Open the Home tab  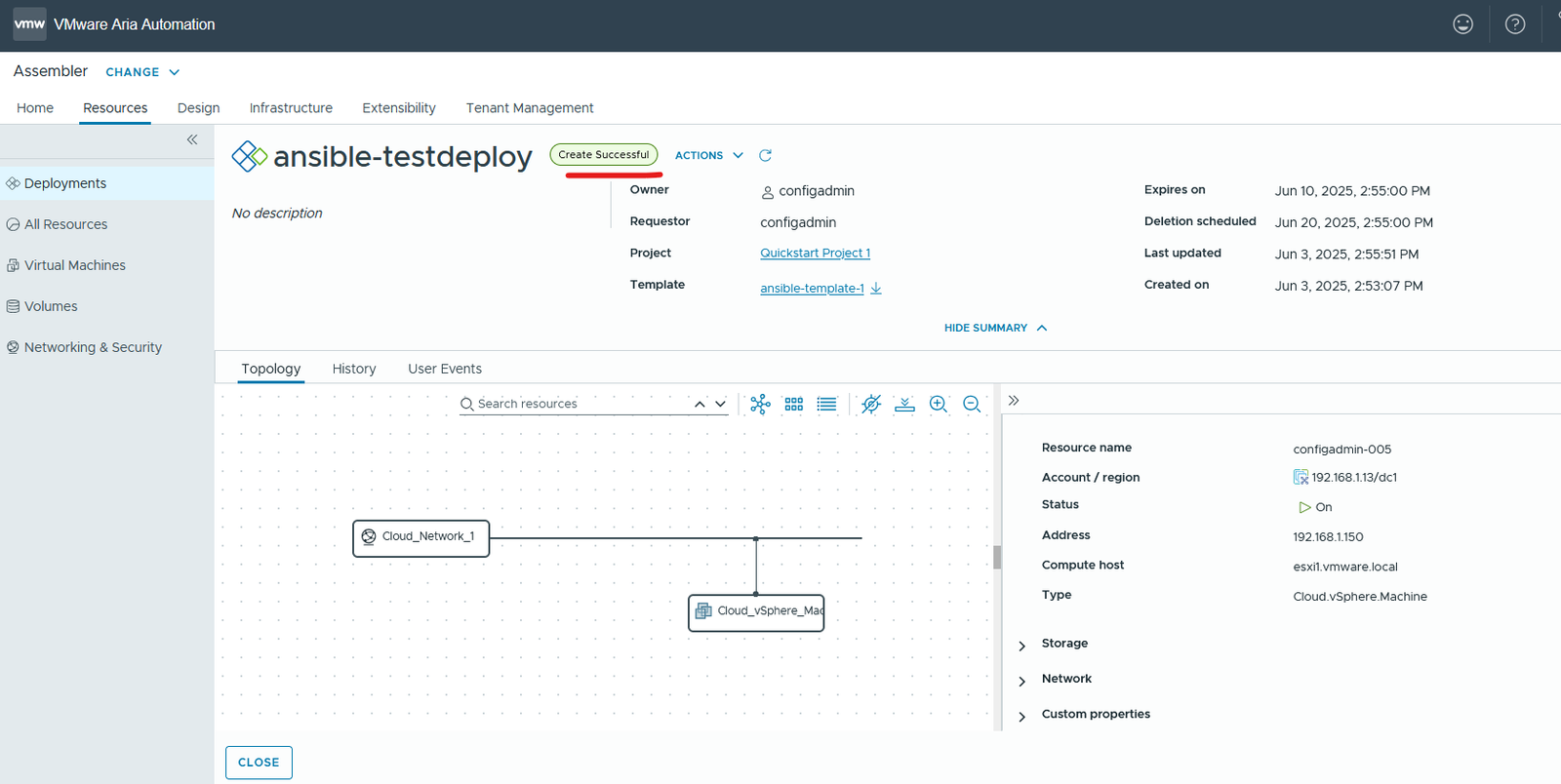[x=35, y=108]
